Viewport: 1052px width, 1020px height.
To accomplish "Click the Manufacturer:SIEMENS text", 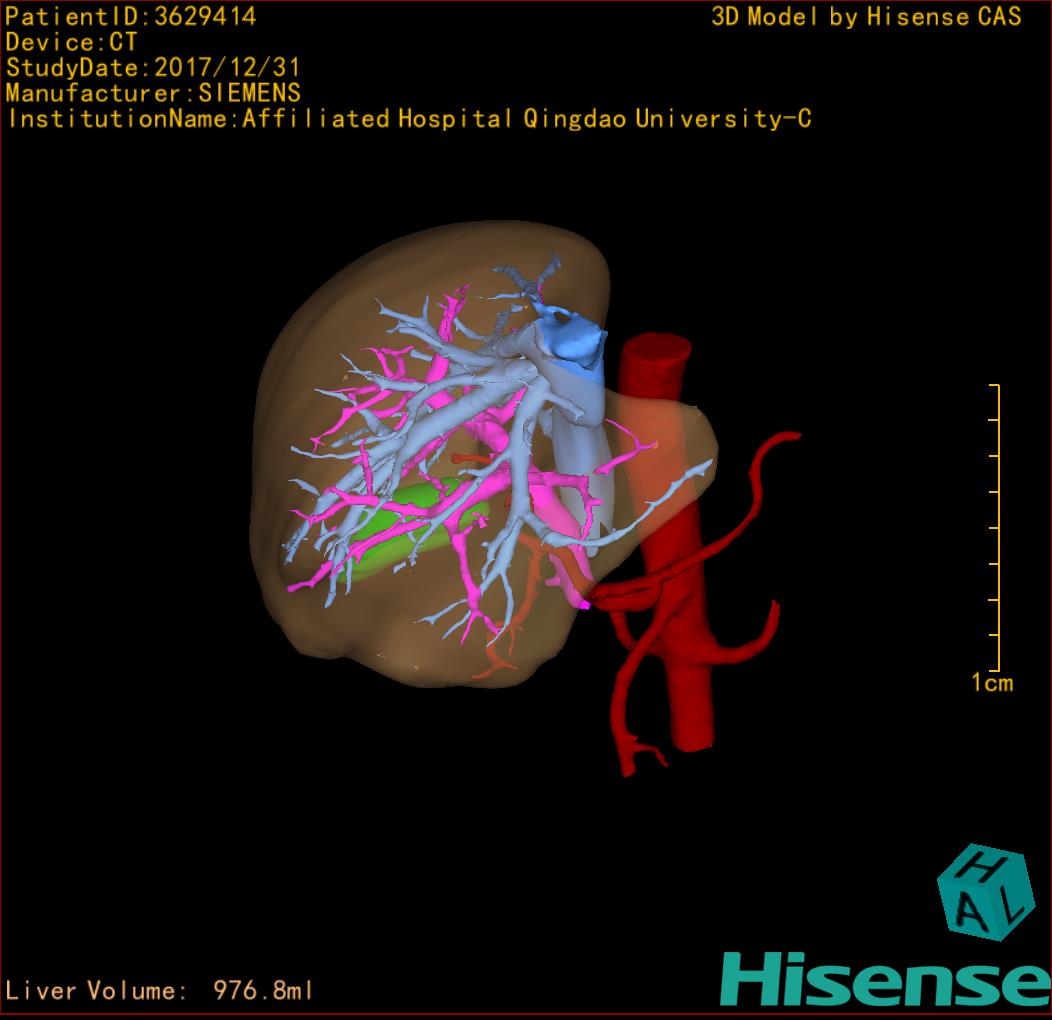I will pyautogui.click(x=153, y=93).
